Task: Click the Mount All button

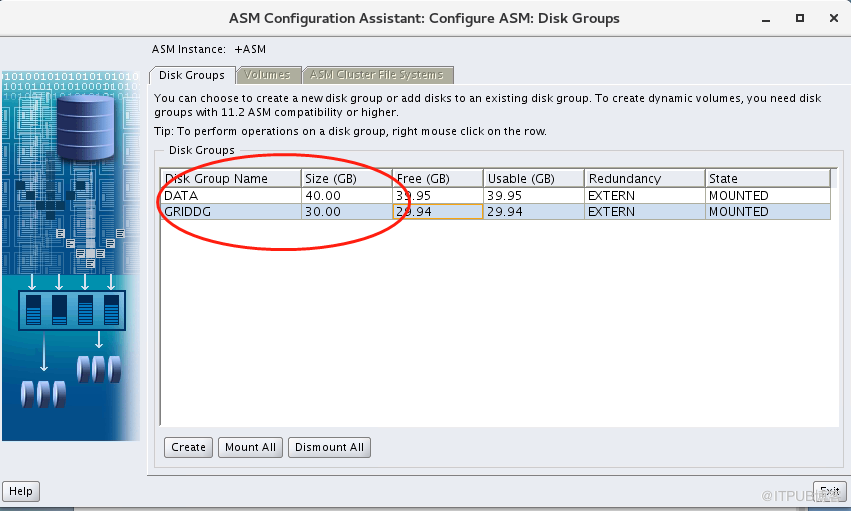Action: pyautogui.click(x=250, y=447)
